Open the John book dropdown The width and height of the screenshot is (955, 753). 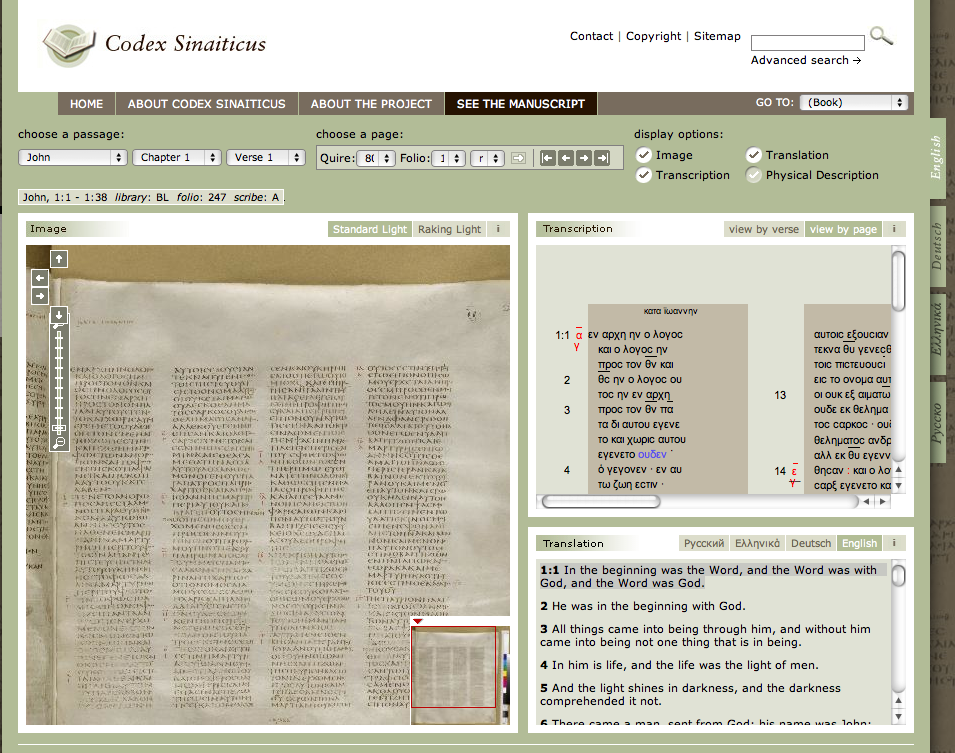point(72,158)
